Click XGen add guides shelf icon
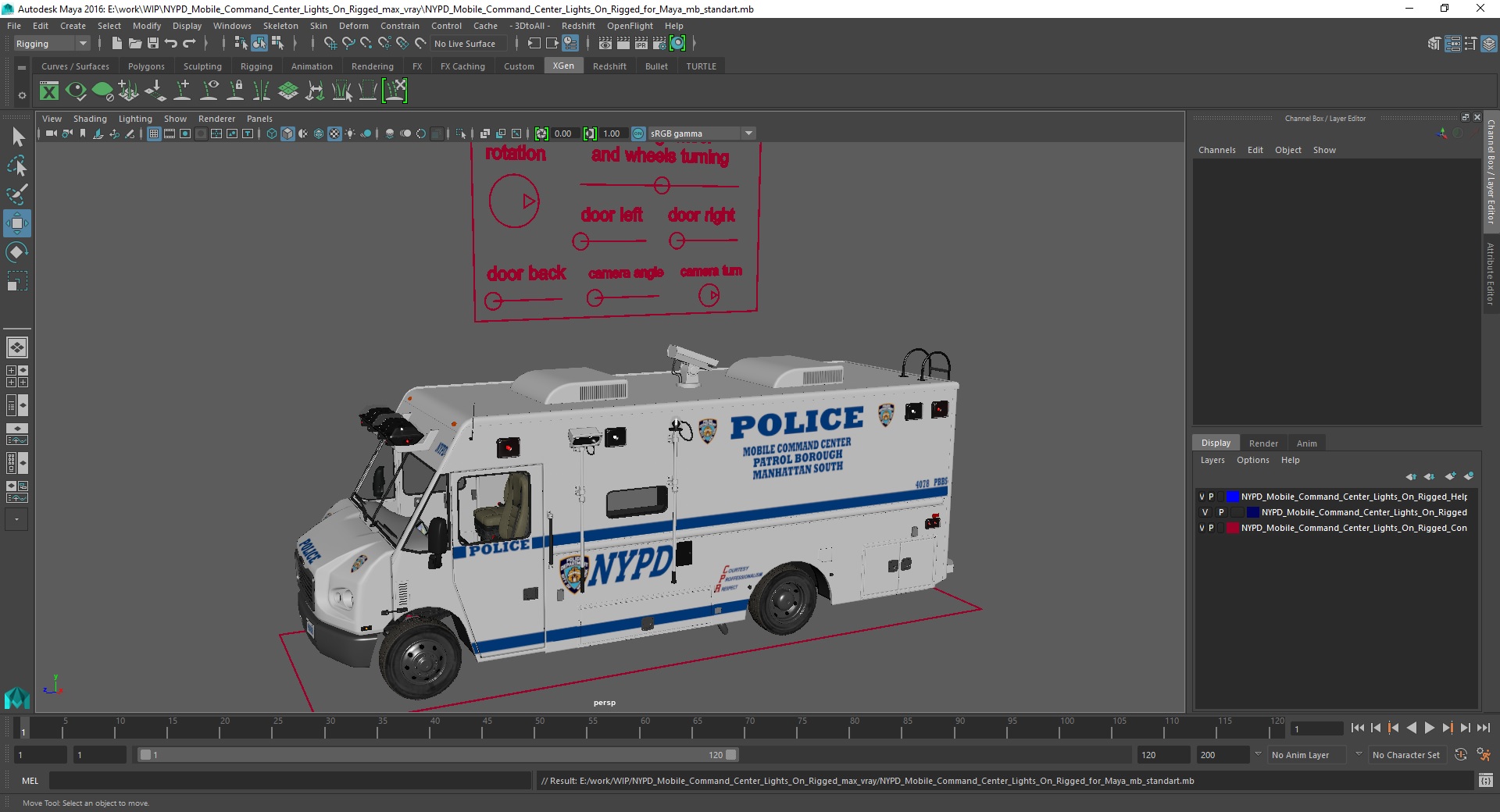Viewport: 1500px width, 812px height. tap(129, 91)
